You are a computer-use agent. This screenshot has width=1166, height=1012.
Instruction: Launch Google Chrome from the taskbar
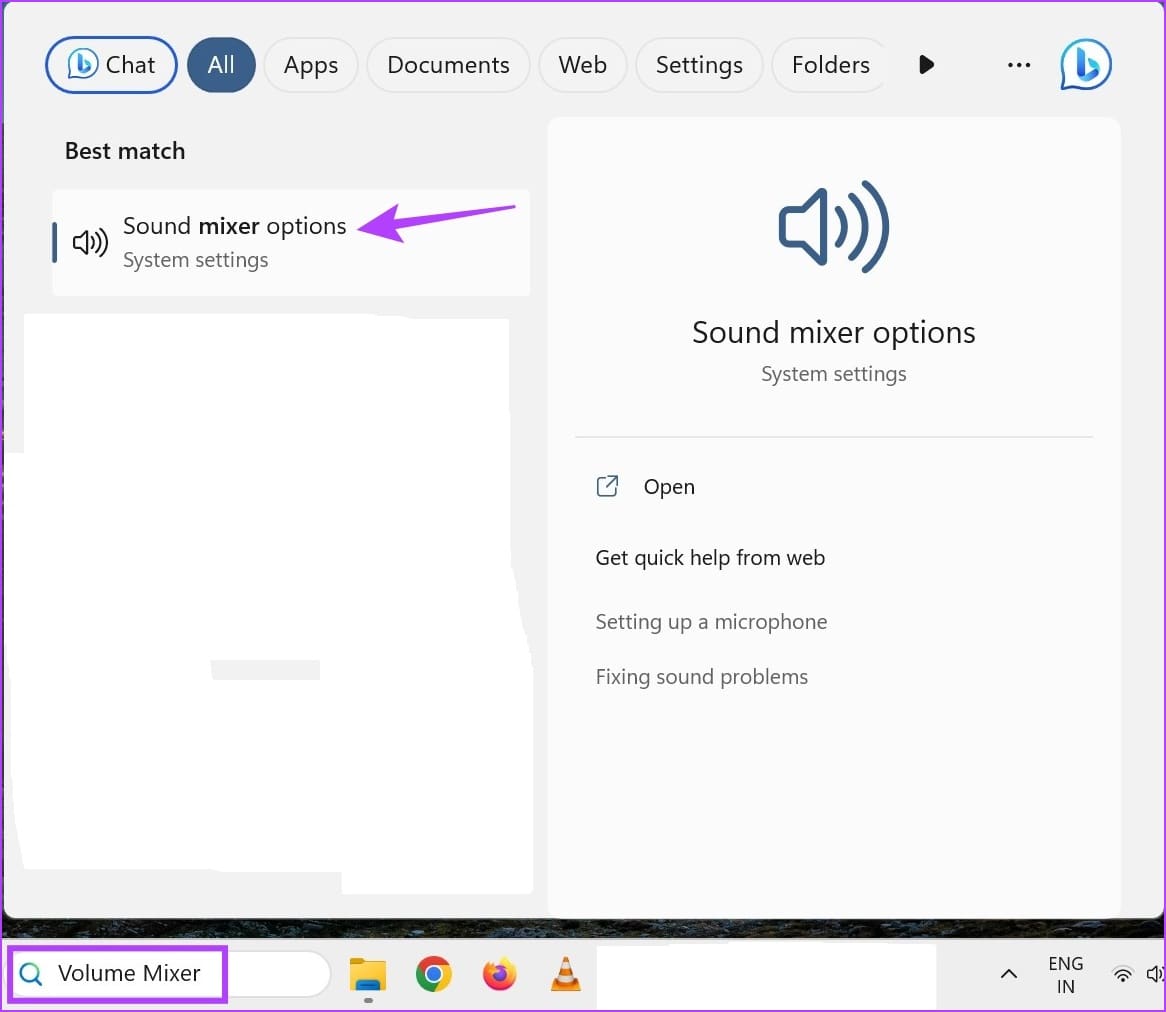click(x=434, y=974)
